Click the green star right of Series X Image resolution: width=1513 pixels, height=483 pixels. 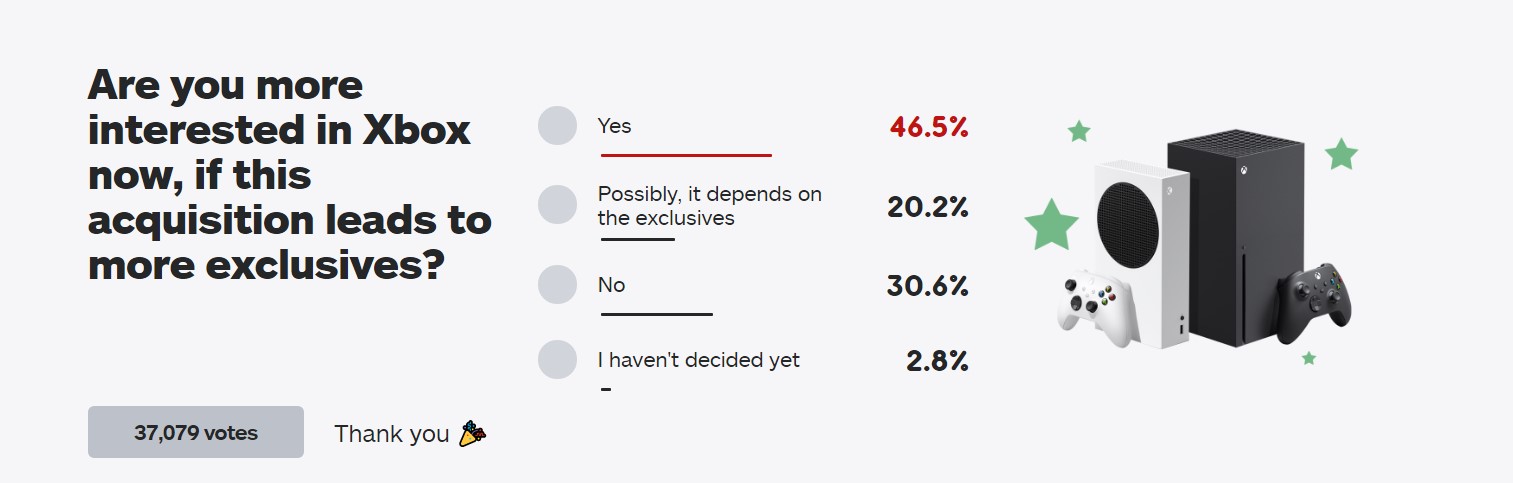[x=1341, y=154]
